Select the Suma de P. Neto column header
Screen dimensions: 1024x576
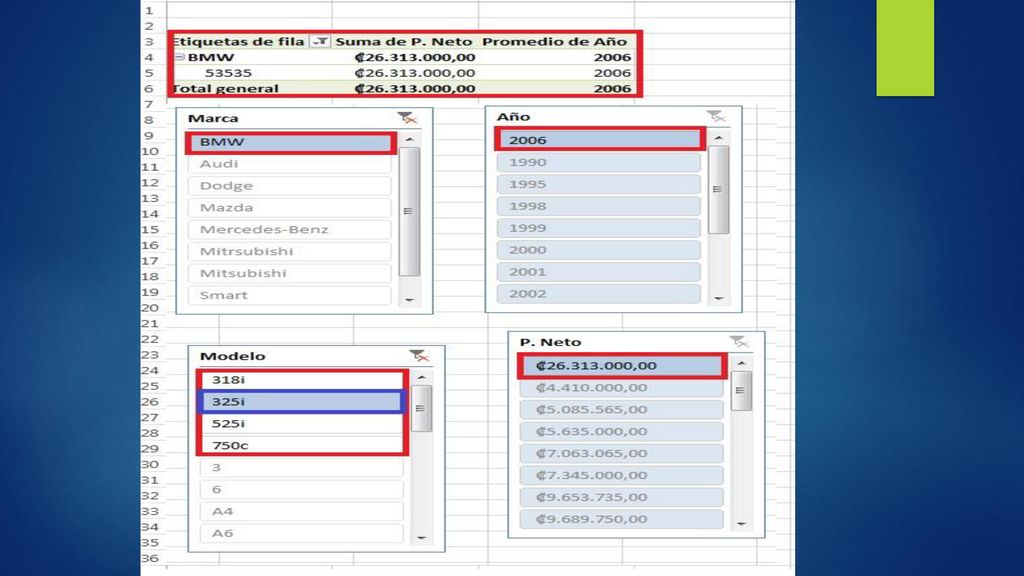point(404,41)
